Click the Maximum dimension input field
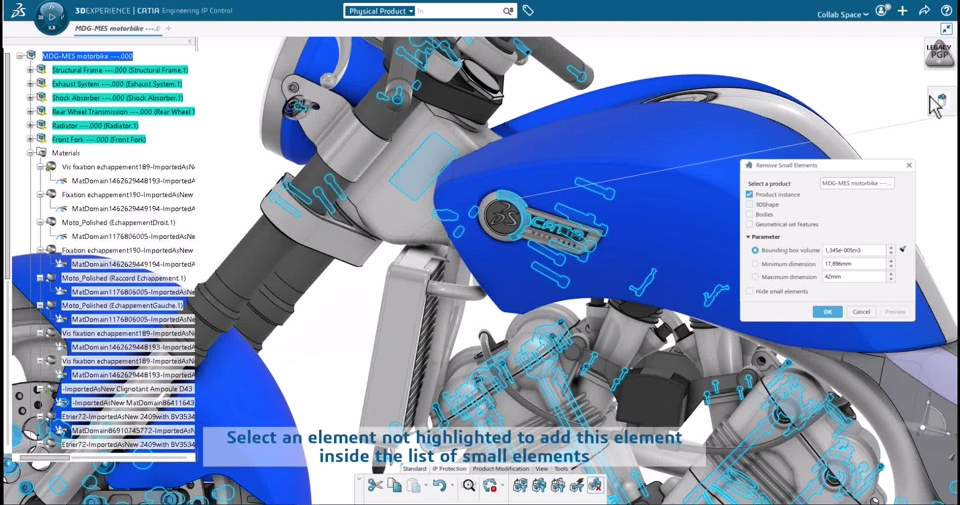This screenshot has height=505, width=960. (854, 277)
